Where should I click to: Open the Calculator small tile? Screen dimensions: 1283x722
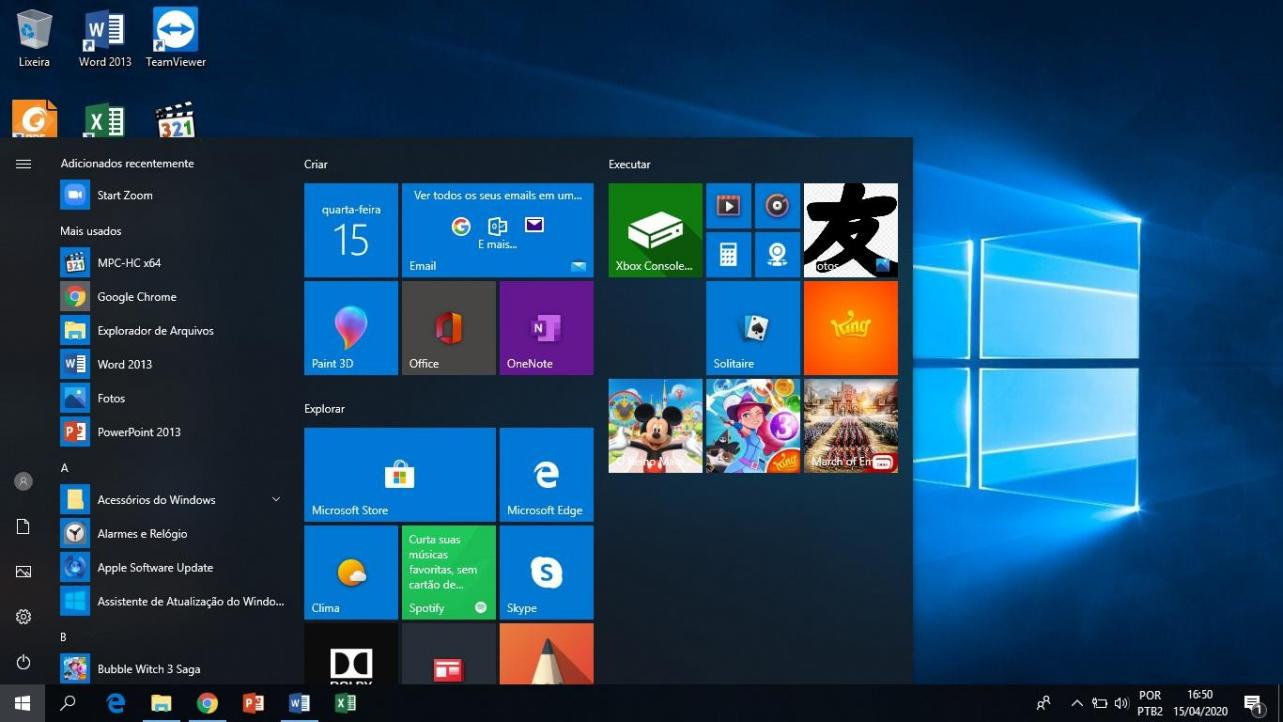(x=729, y=255)
